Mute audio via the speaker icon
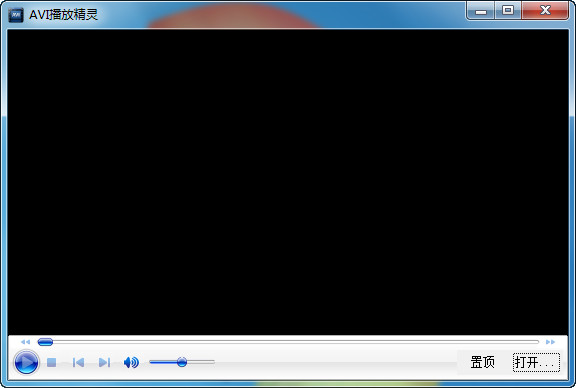 [131, 363]
